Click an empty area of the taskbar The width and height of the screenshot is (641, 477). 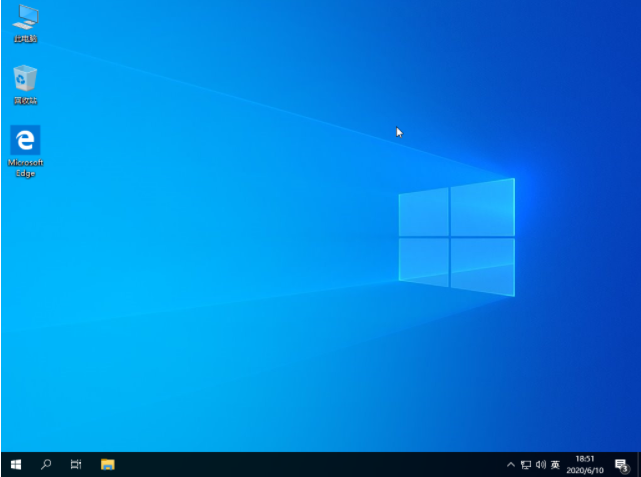coord(300,465)
